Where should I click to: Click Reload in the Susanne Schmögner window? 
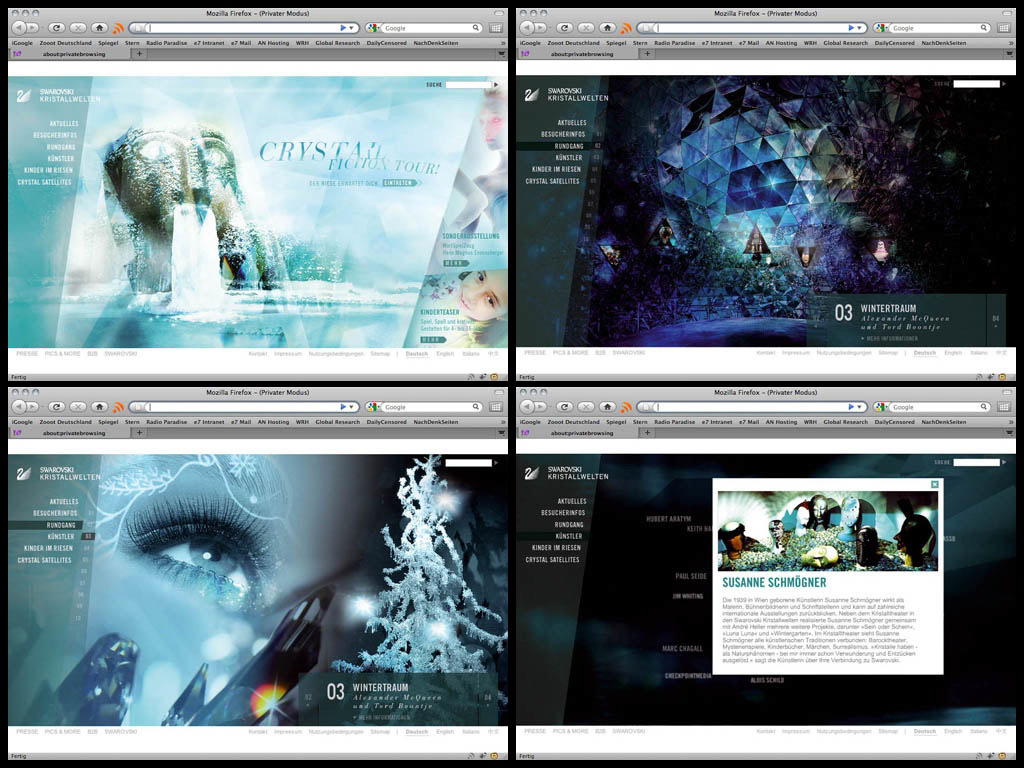pos(564,406)
